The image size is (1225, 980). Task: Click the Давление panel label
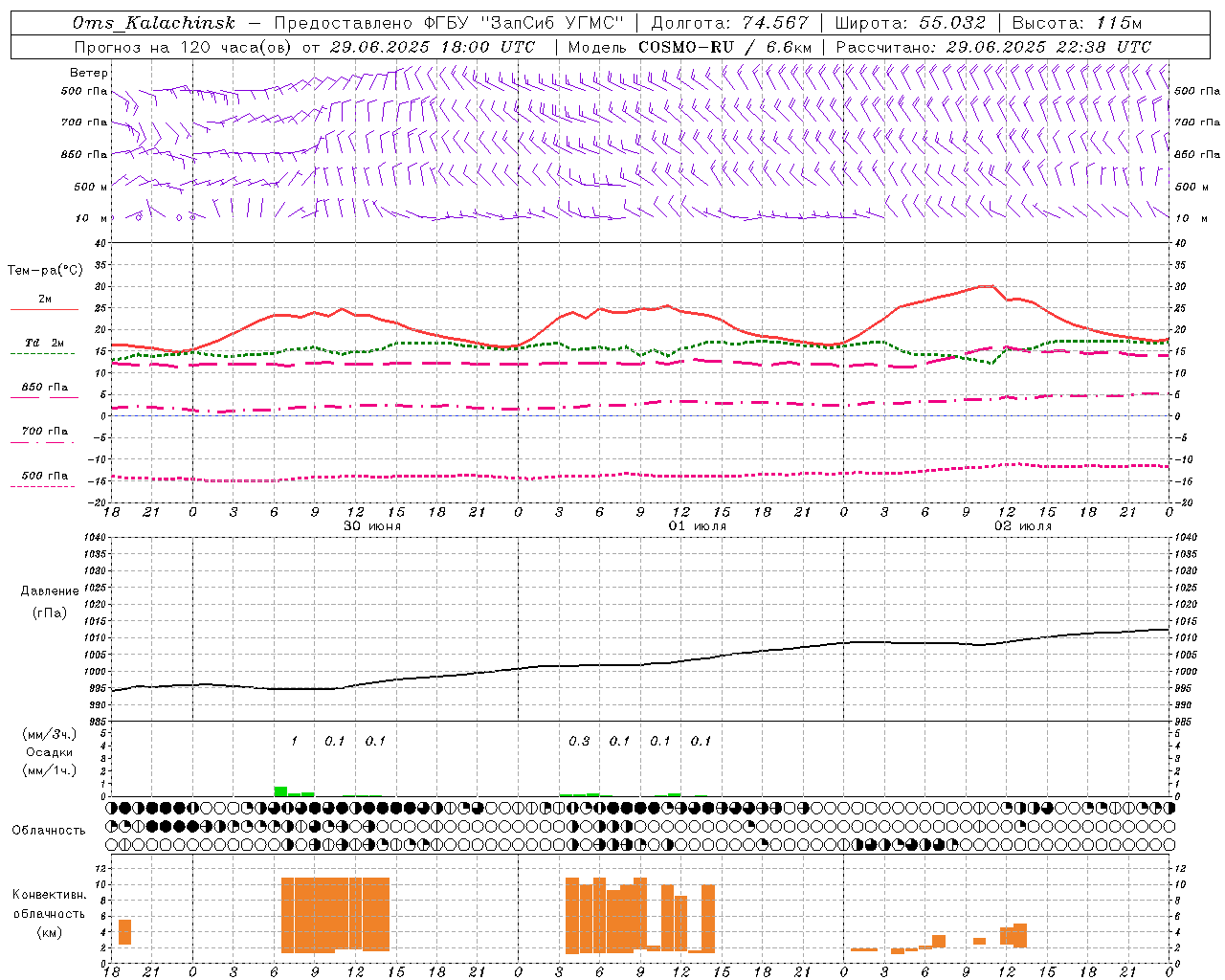(x=50, y=591)
